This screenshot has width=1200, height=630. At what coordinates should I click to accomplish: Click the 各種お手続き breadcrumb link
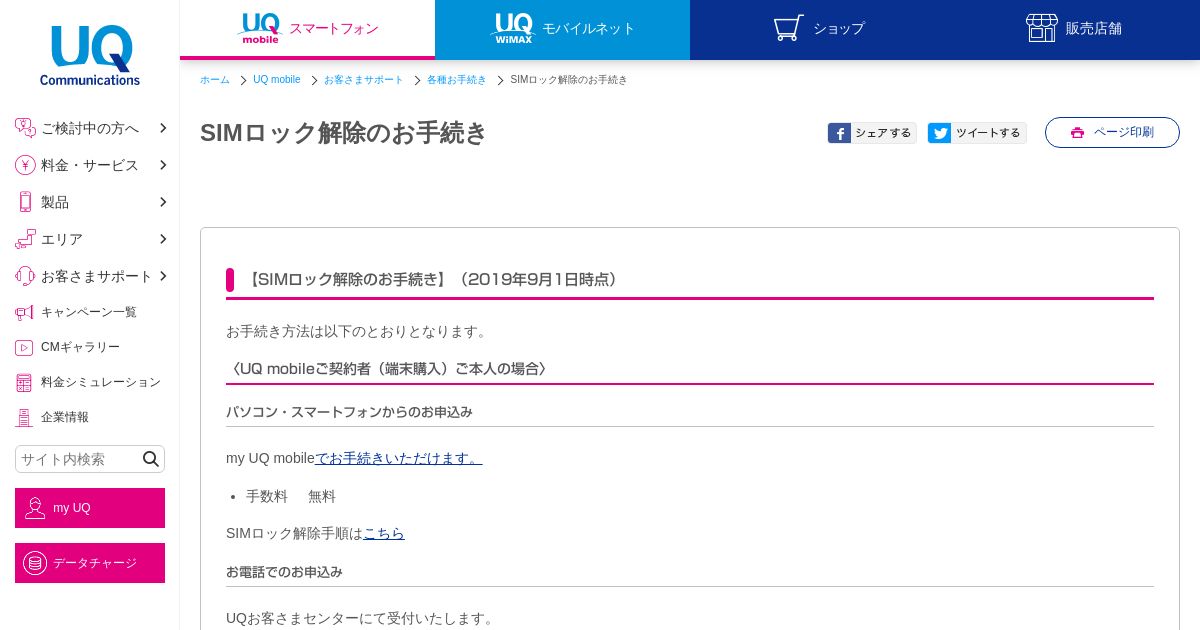point(457,80)
